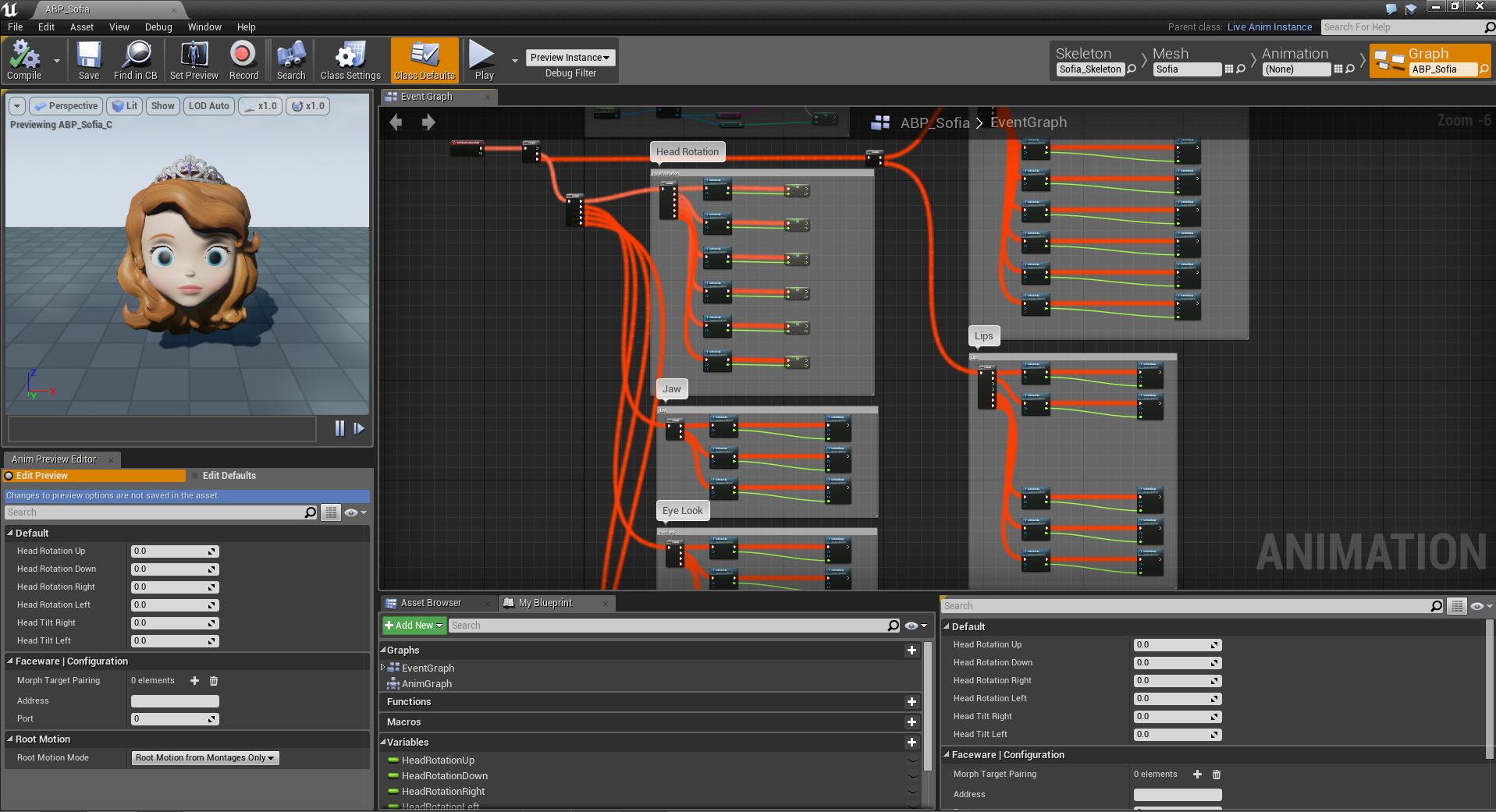Screen dimensions: 1496x812
Task: Open the Debug menu
Action: coord(158,27)
